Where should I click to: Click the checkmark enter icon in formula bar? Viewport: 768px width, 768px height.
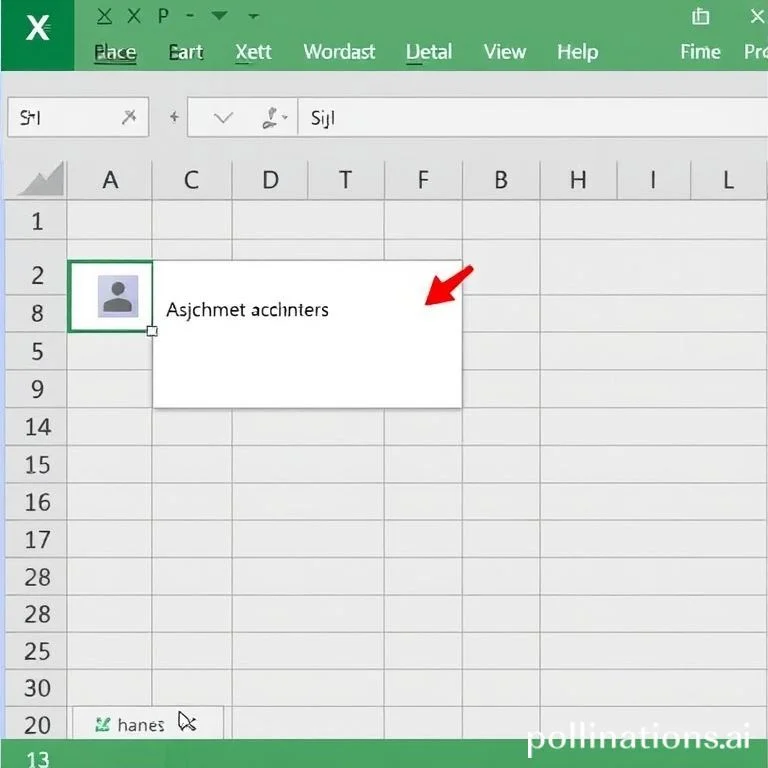(x=224, y=118)
